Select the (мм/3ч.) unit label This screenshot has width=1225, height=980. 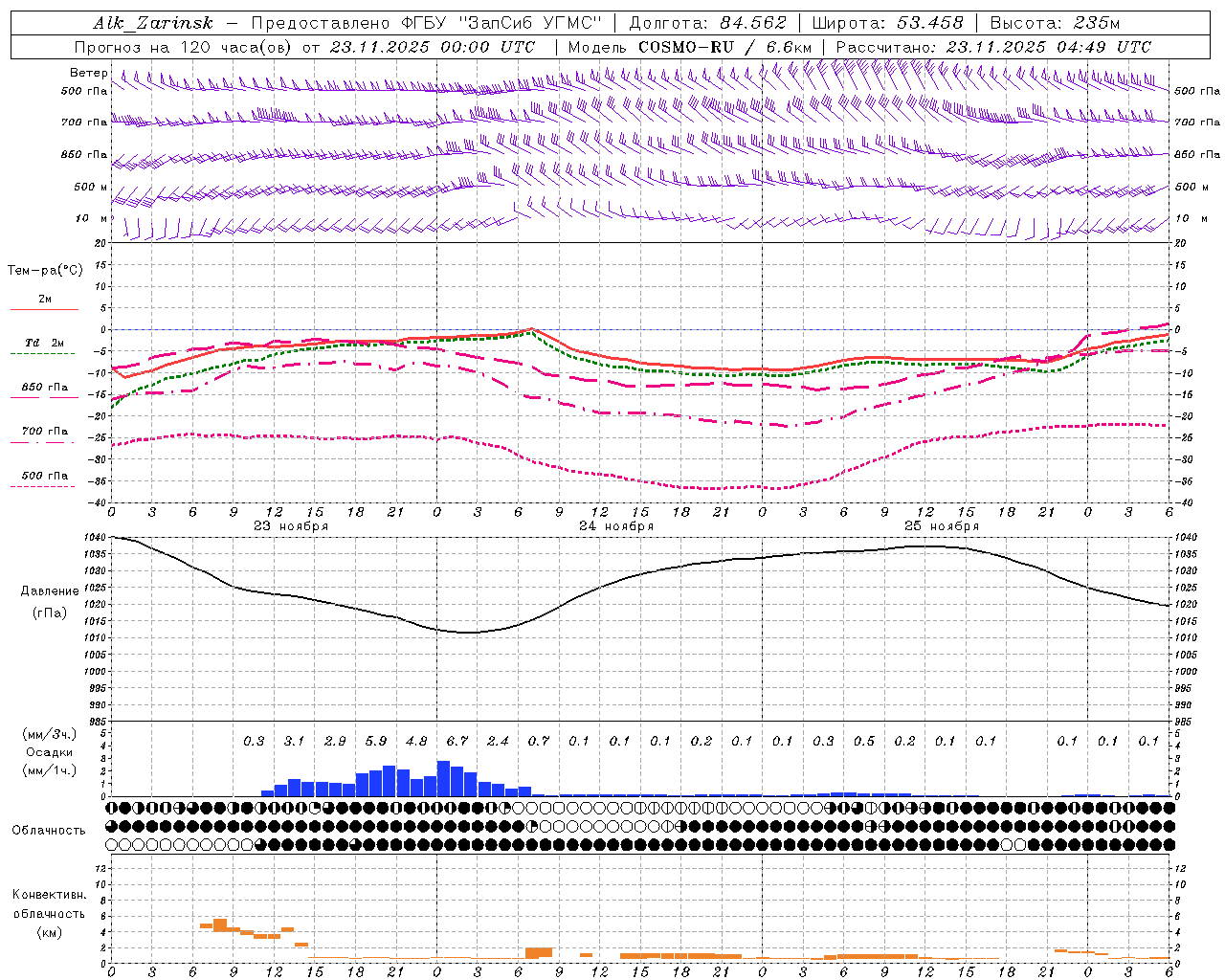coord(48,735)
